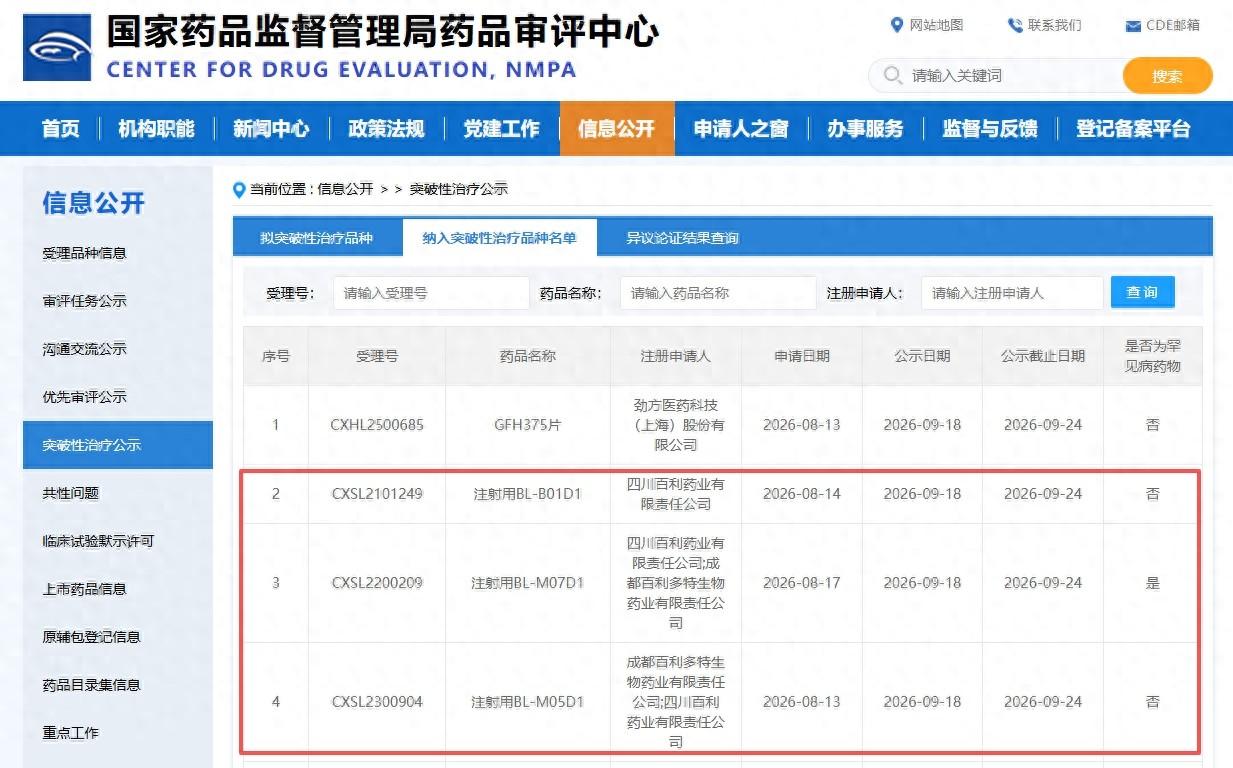
Task: Open 受理品种信息 sidebar link
Action: pyautogui.click(x=85, y=253)
